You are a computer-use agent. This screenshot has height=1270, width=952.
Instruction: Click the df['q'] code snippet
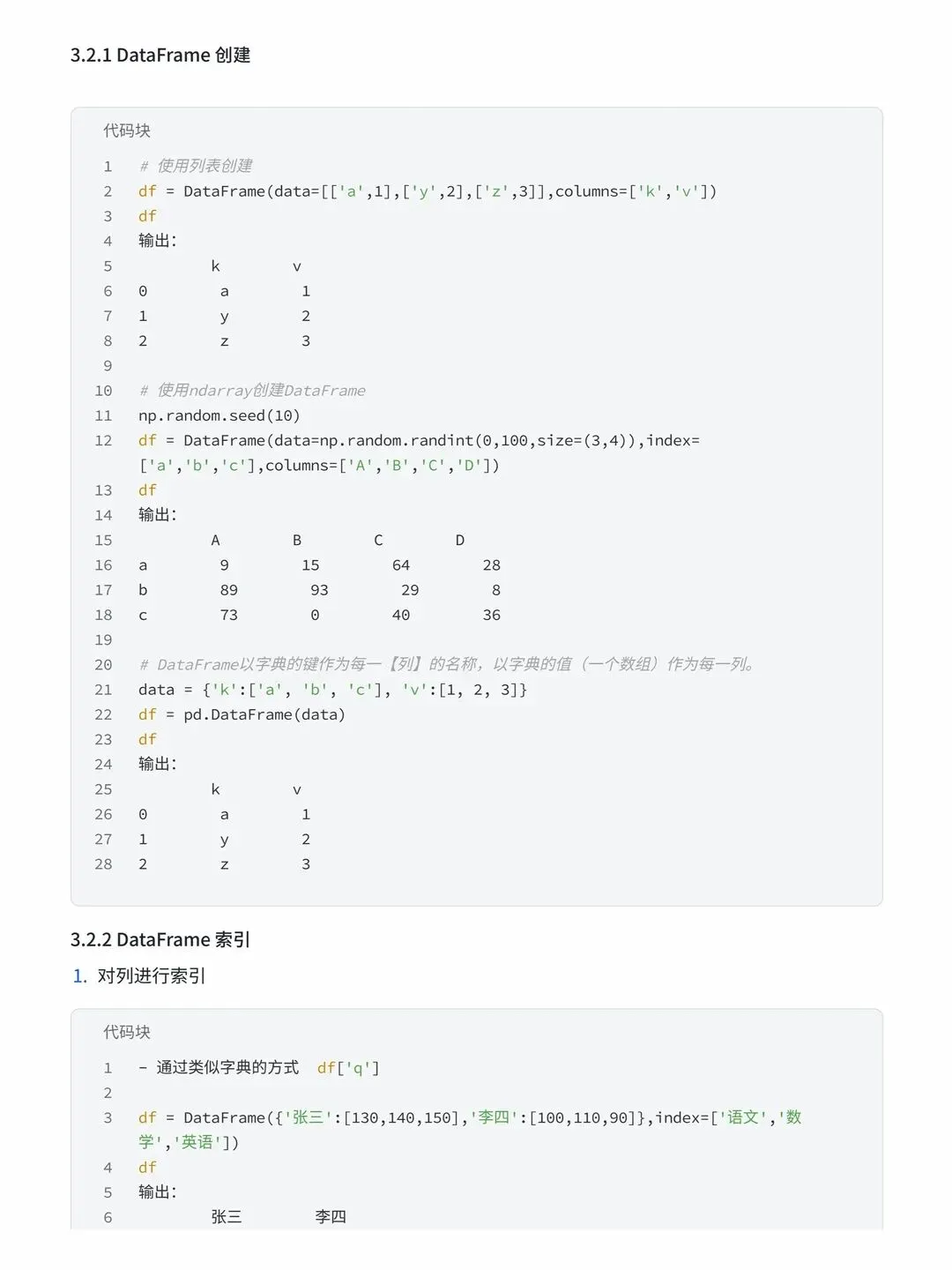tap(348, 1068)
